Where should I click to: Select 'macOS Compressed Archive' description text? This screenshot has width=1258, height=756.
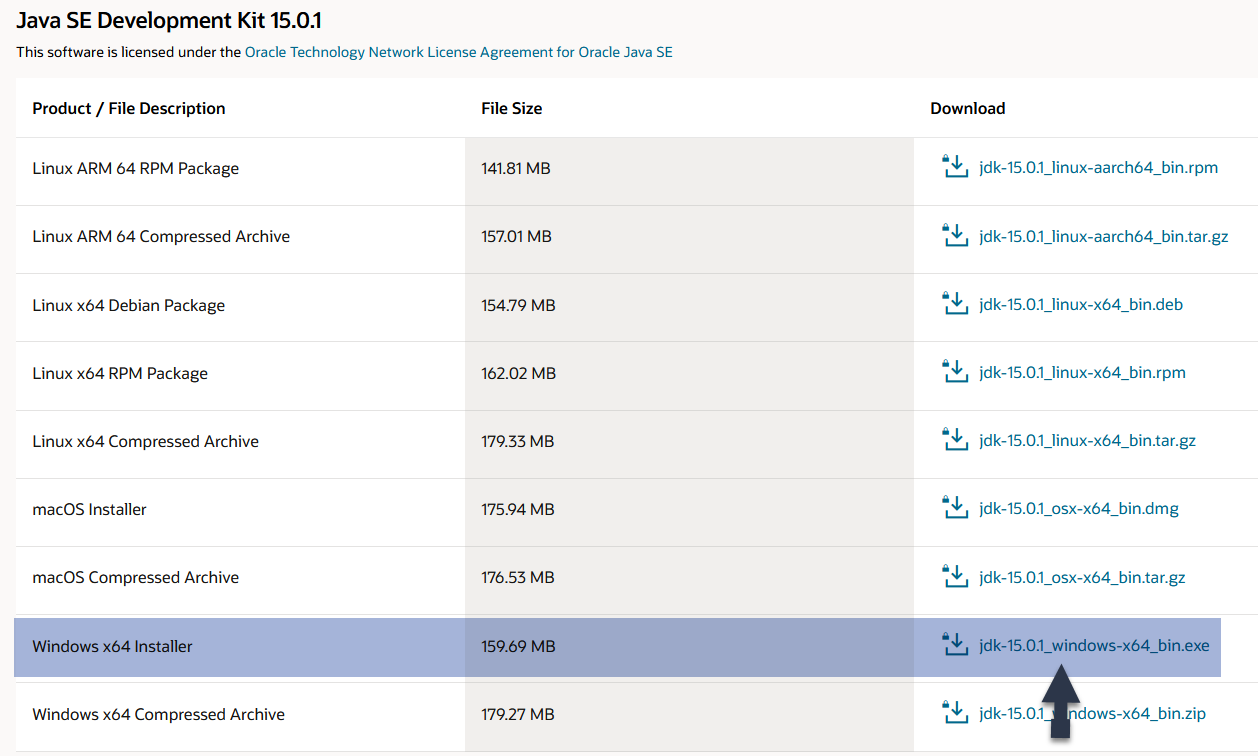click(x=136, y=578)
